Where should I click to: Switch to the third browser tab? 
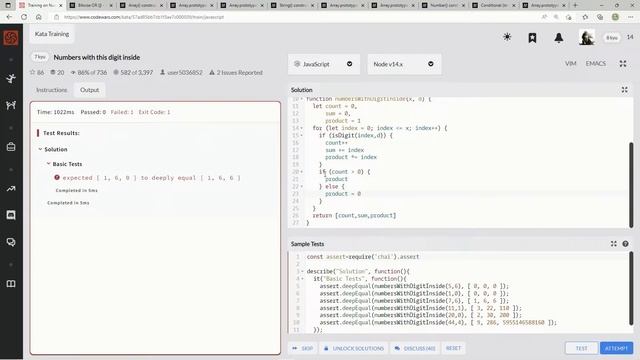(141, 5)
